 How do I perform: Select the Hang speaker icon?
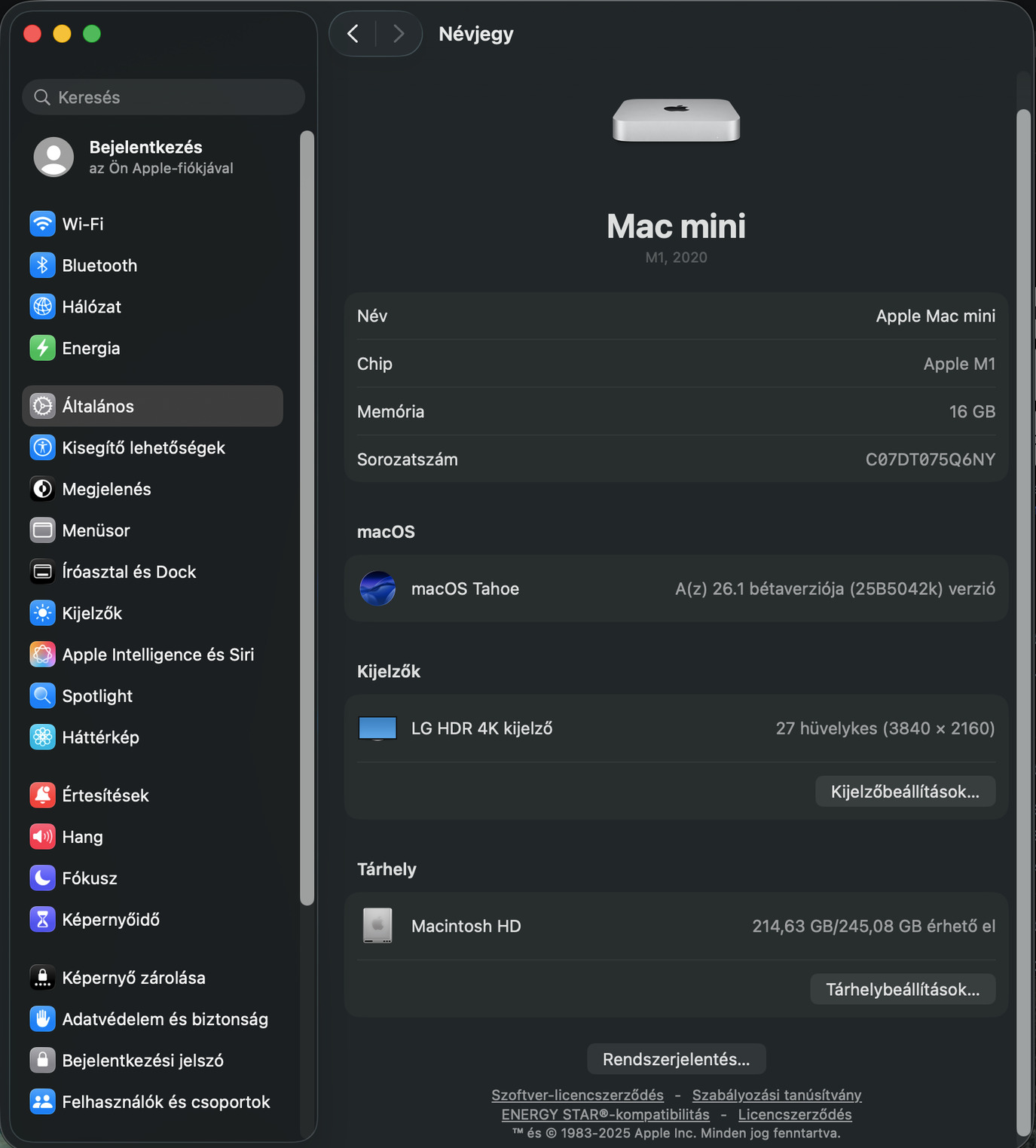tap(42, 837)
